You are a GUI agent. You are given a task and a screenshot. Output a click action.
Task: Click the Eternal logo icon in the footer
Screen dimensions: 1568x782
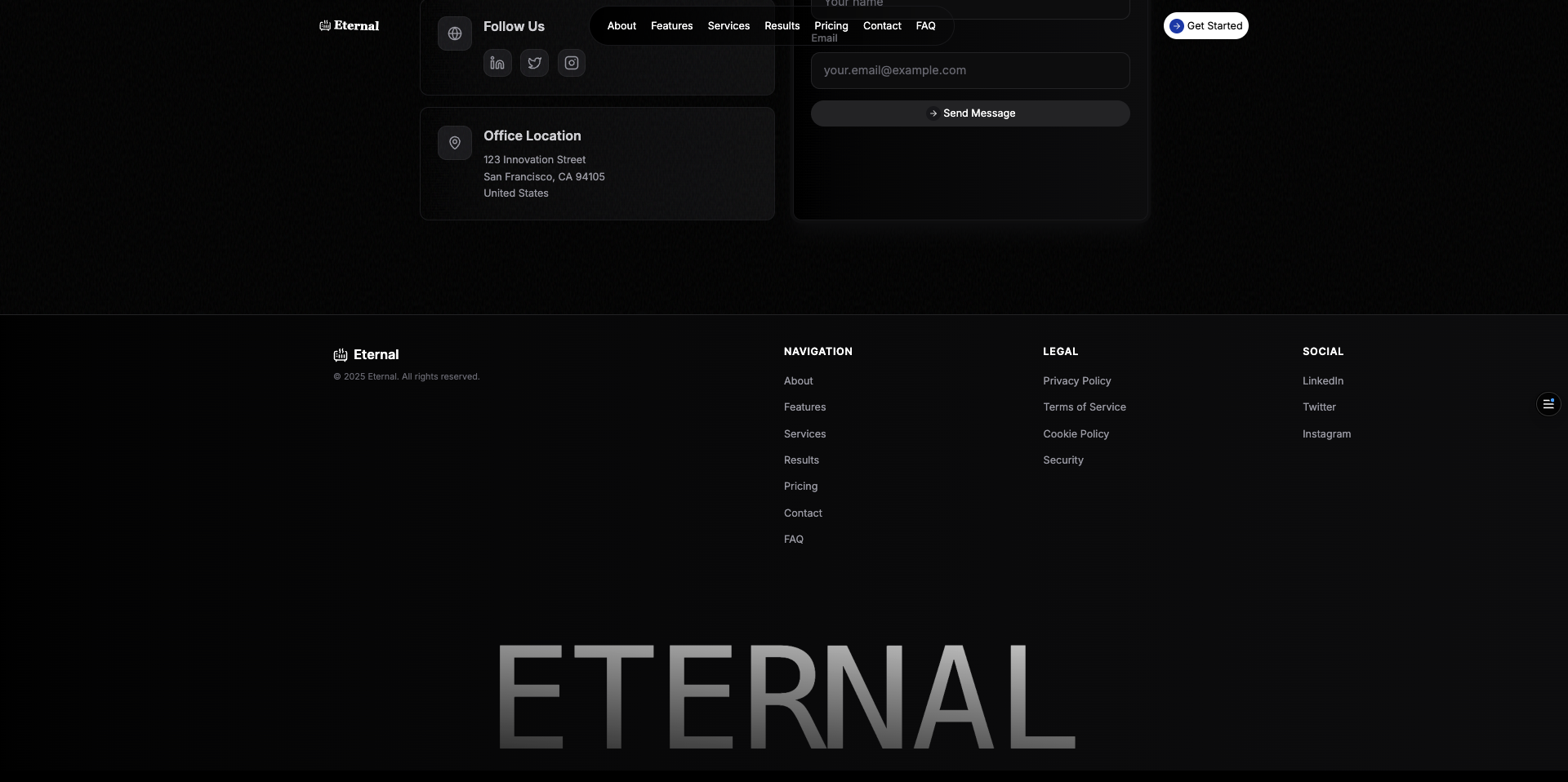tap(340, 354)
